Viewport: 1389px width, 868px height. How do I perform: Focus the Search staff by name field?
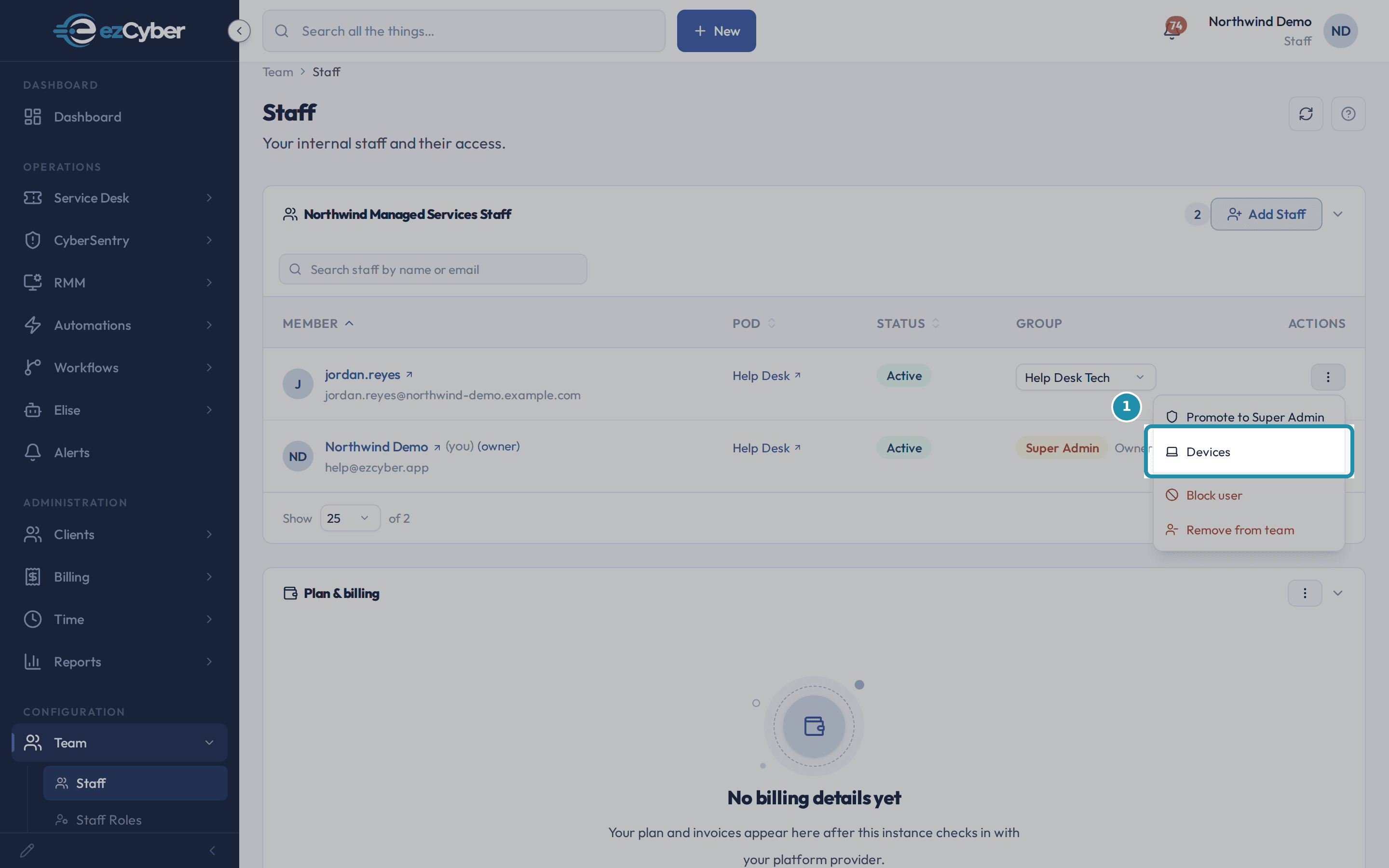(x=433, y=269)
